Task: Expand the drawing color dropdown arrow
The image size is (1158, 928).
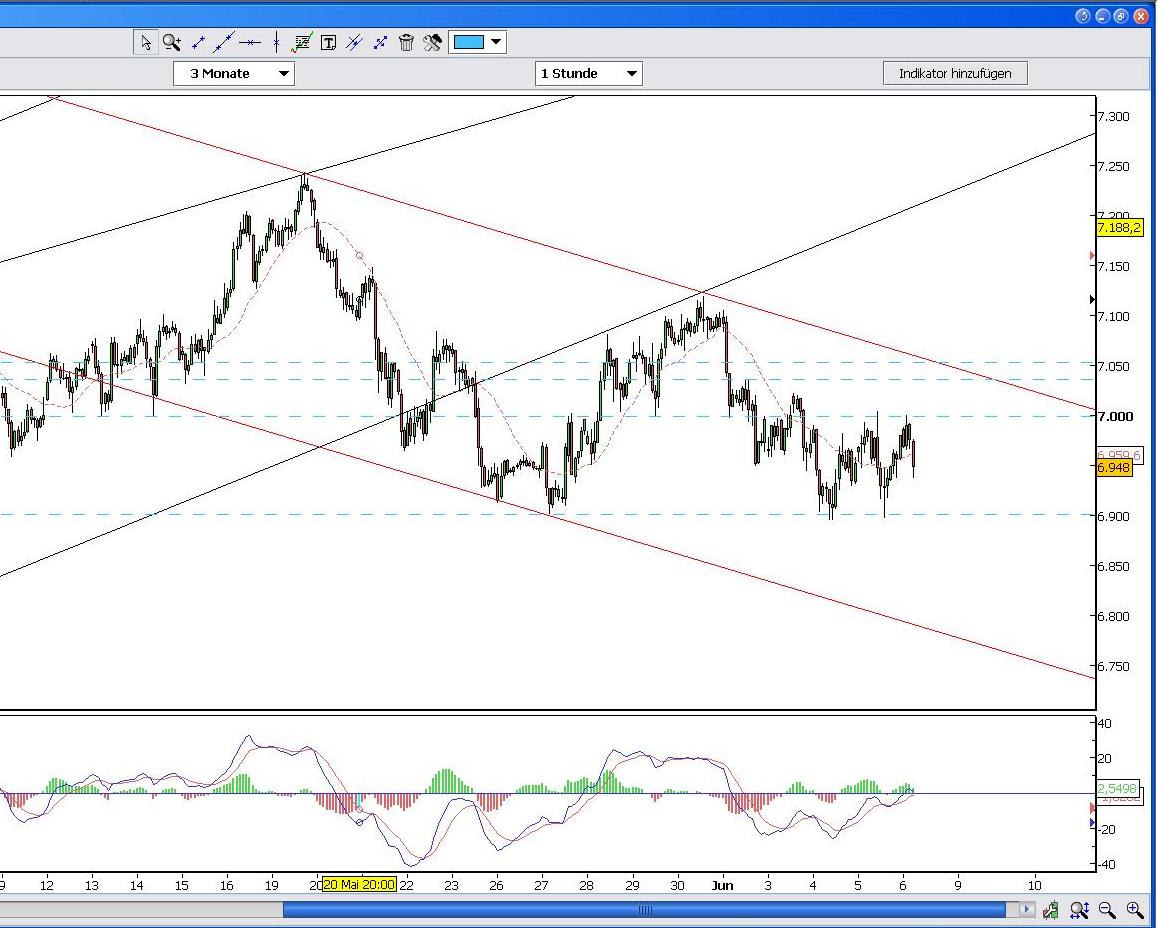Action: point(496,42)
